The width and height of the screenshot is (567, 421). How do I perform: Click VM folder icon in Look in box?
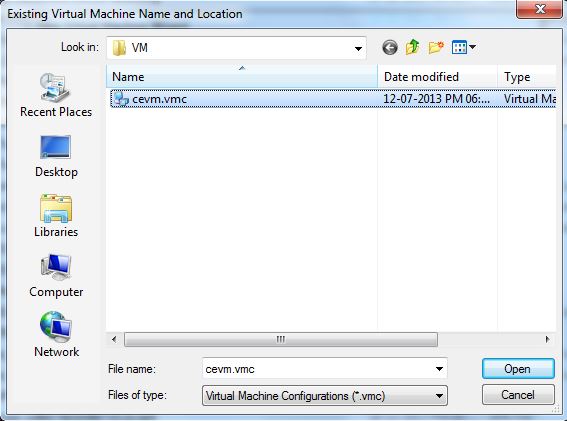[x=119, y=48]
